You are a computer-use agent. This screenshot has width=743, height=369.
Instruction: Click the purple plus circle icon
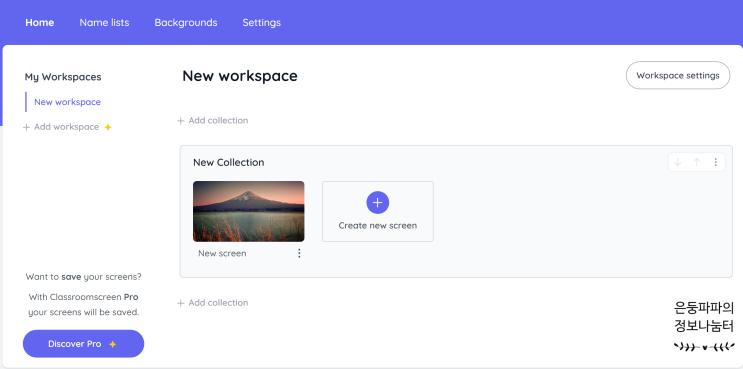(378, 203)
